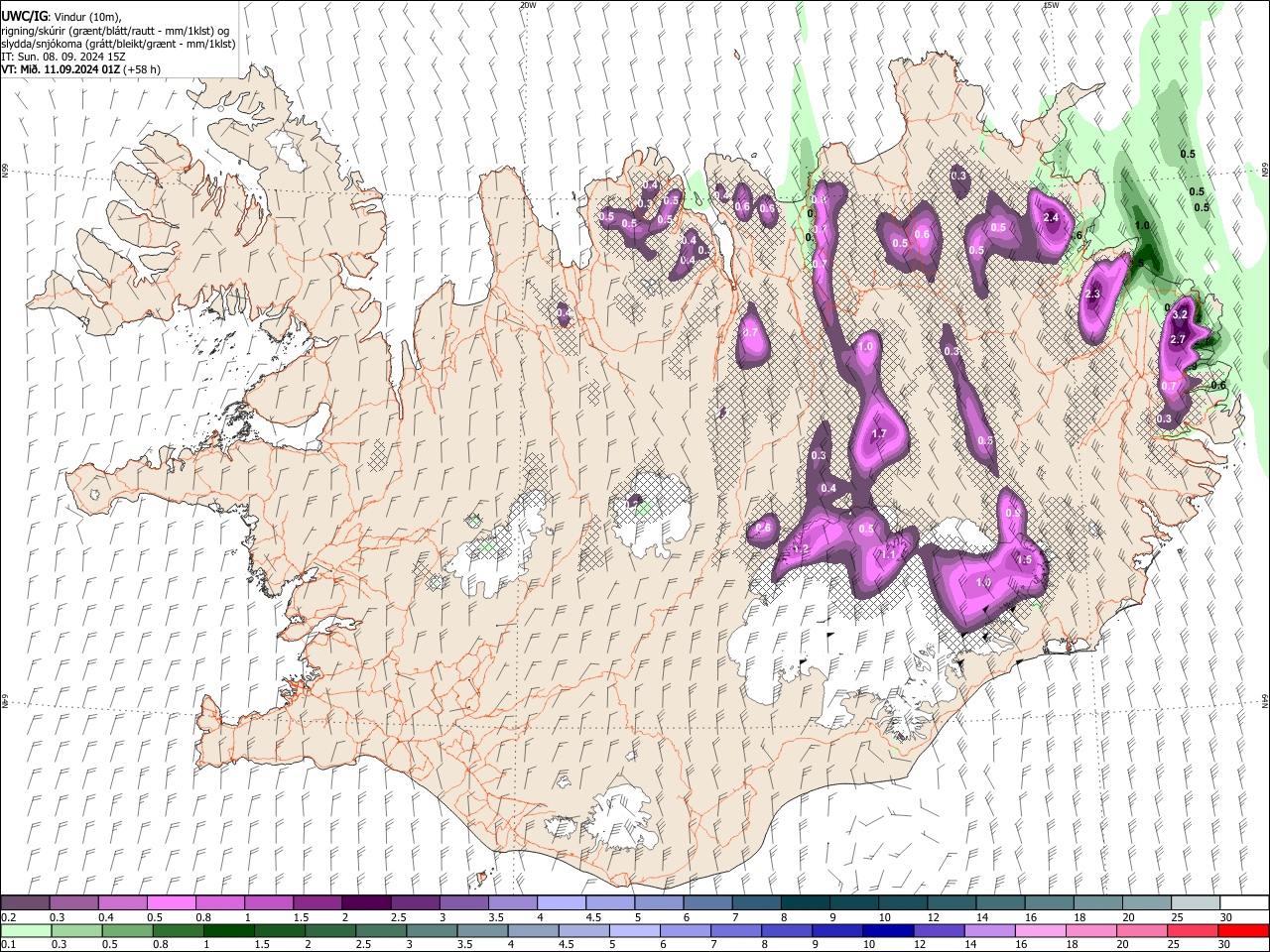Click the UWC/IG title text

[24, 17]
